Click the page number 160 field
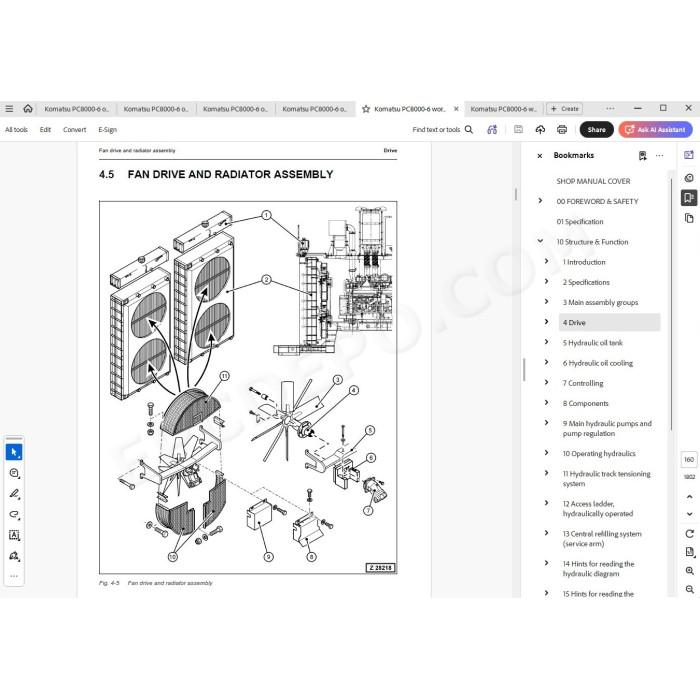The width and height of the screenshot is (700, 700). [689, 459]
